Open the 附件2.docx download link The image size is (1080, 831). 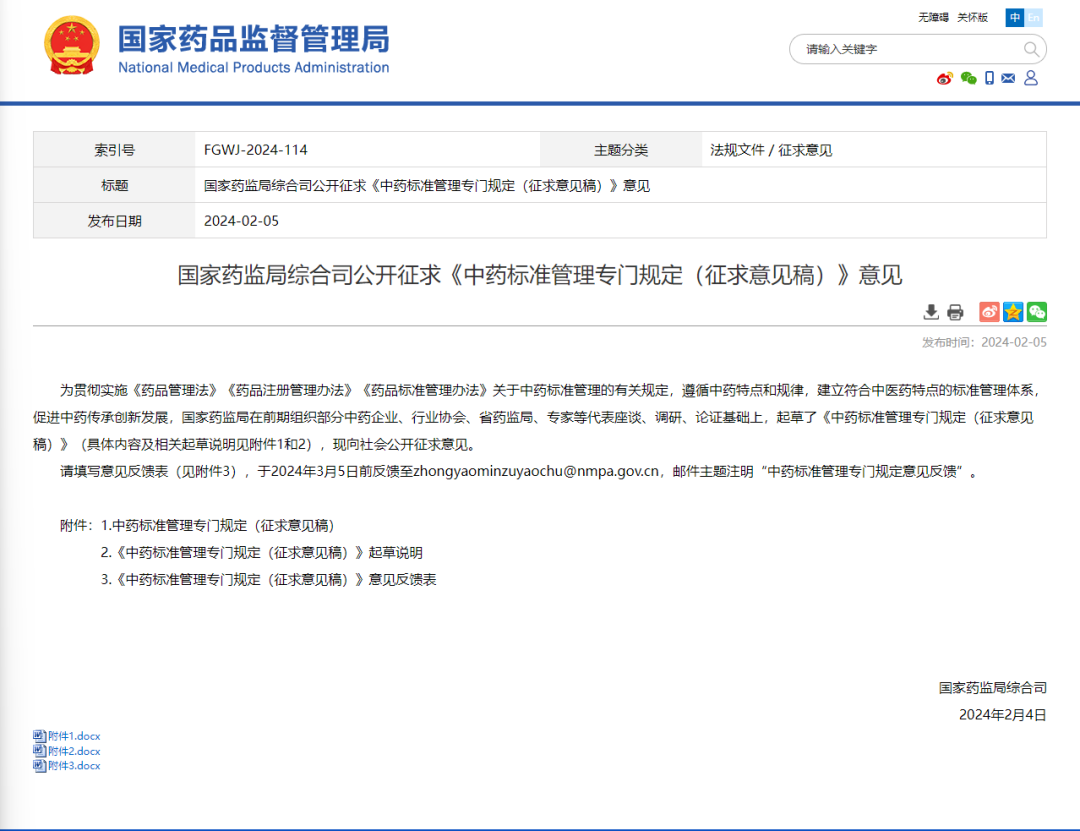(x=74, y=751)
